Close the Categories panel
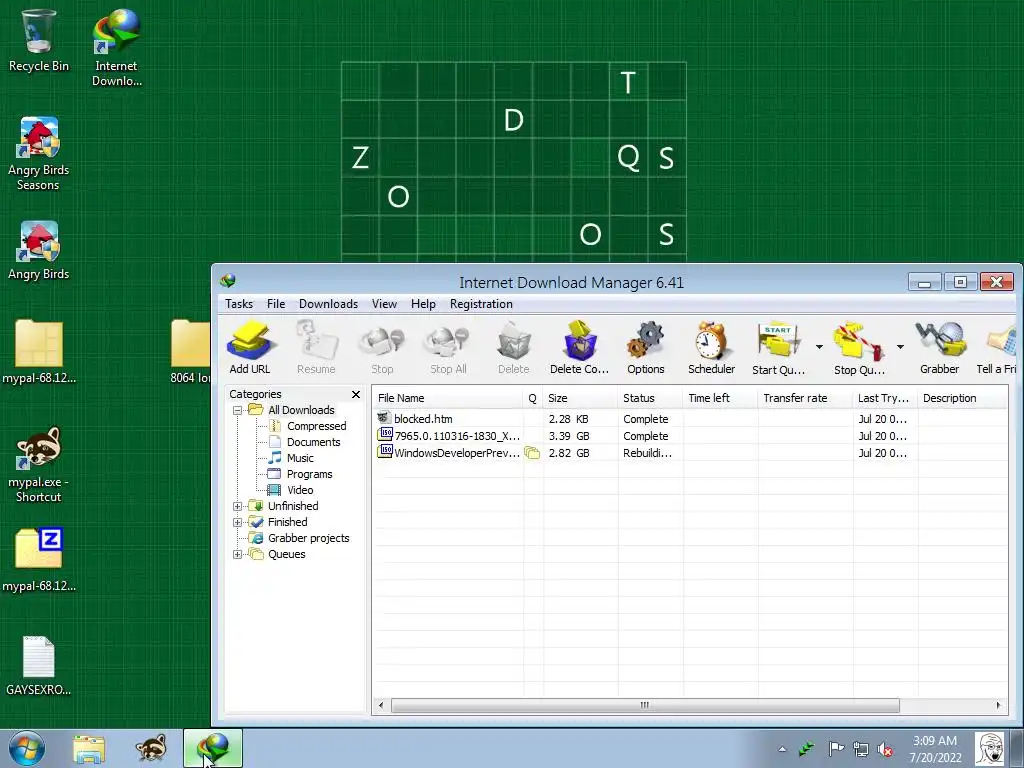The width and height of the screenshot is (1024, 768). [356, 394]
